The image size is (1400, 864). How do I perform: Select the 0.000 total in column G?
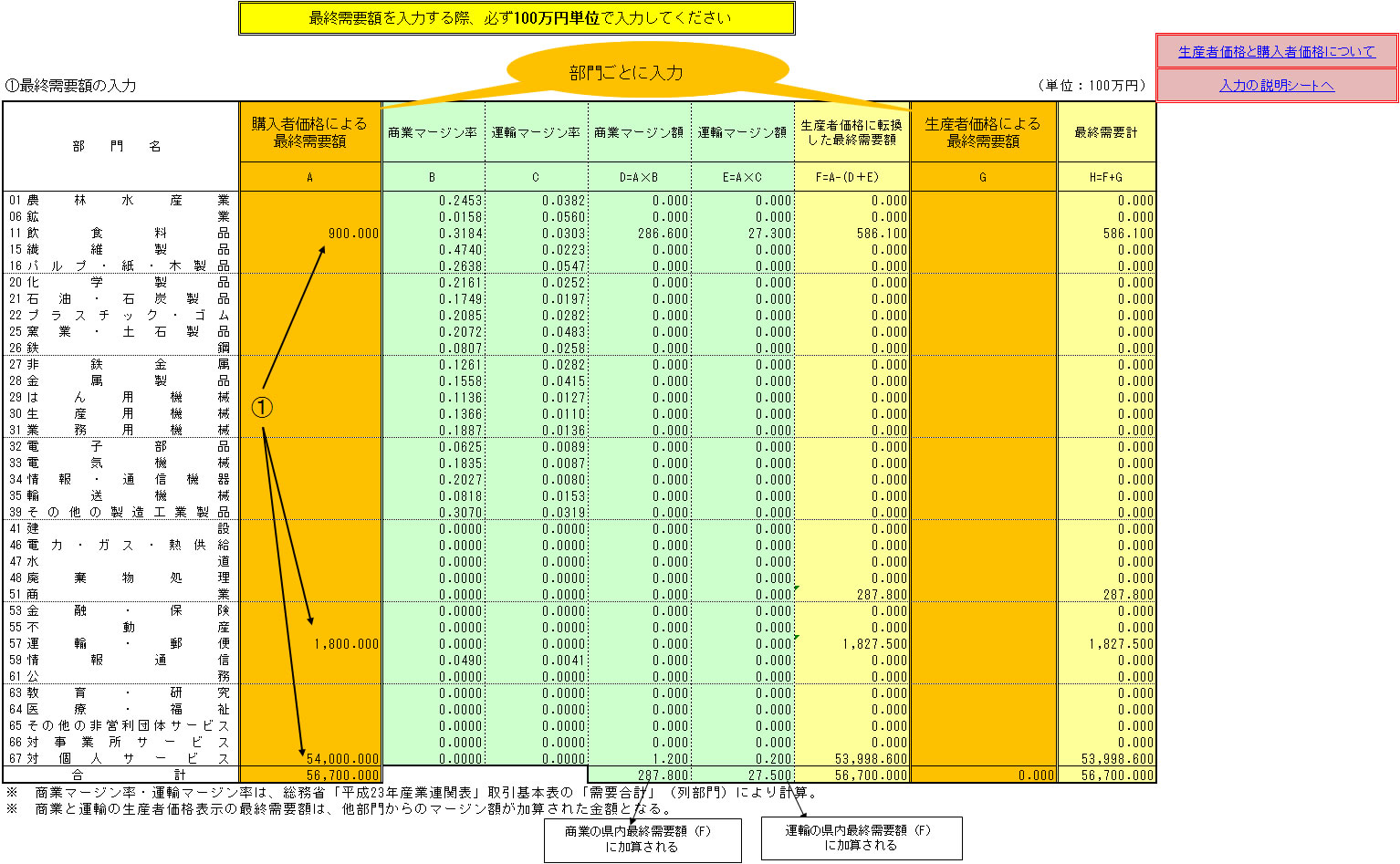983,776
